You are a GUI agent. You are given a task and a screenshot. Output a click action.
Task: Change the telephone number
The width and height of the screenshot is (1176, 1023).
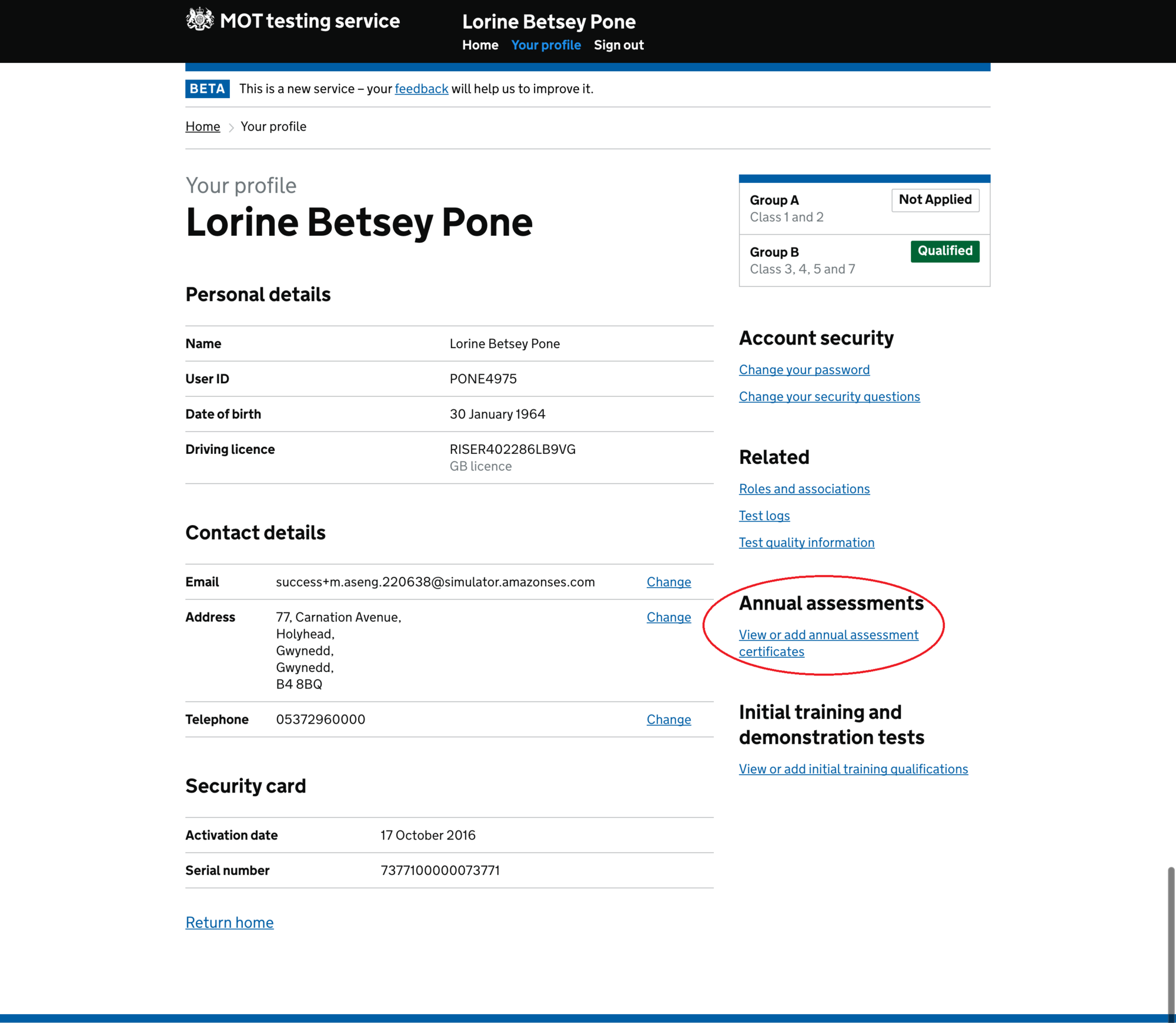pos(669,720)
